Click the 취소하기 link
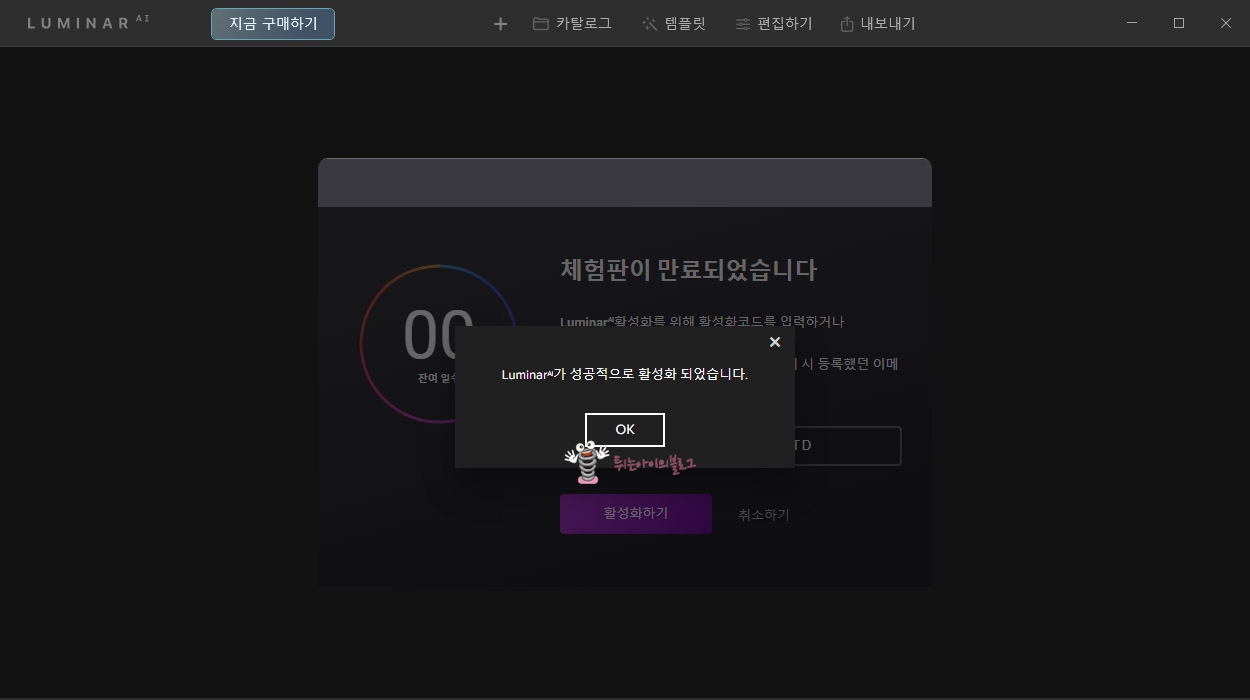The height and width of the screenshot is (700, 1250). coord(763,514)
